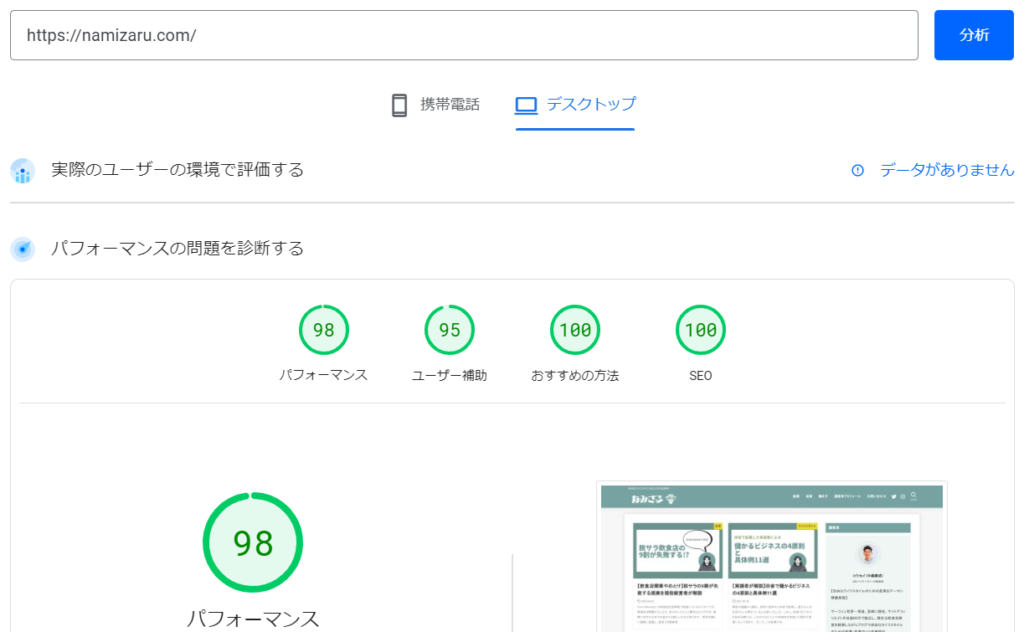
Task: Open the site screenshot thumbnail
Action: (x=772, y=557)
